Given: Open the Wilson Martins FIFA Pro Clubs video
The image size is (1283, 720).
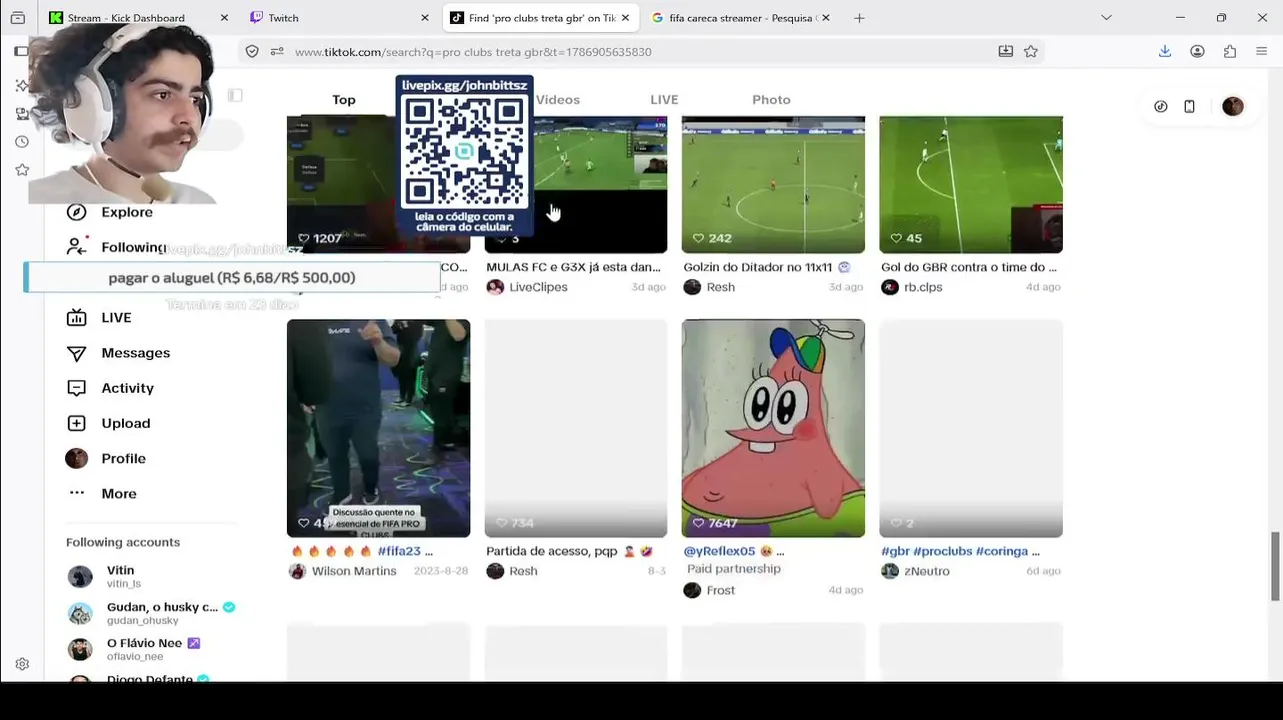Looking at the screenshot, I should point(378,428).
